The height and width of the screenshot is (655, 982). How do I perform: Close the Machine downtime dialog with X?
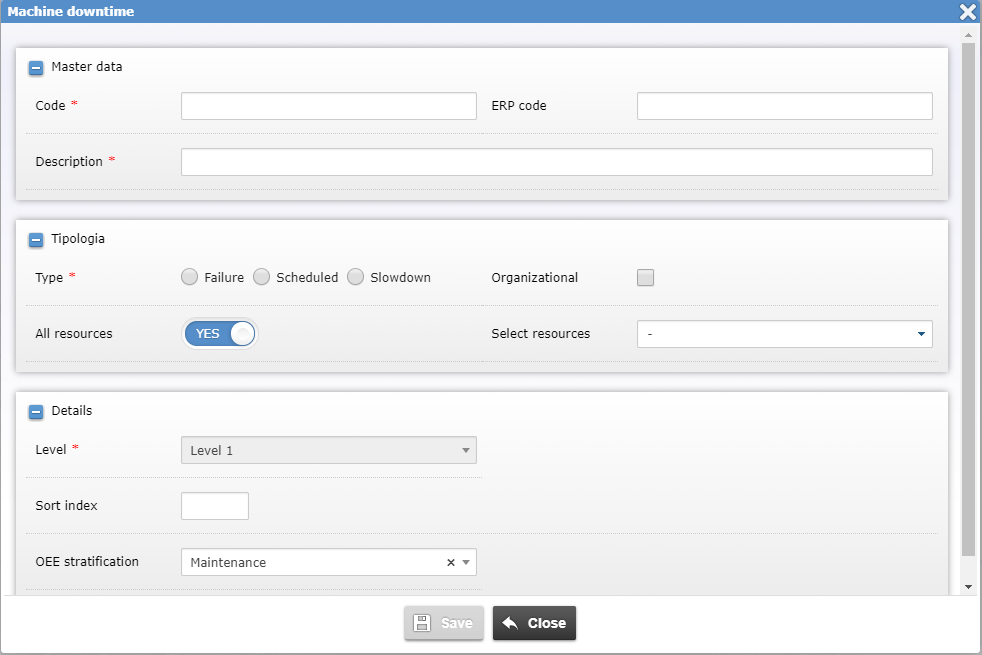click(967, 12)
